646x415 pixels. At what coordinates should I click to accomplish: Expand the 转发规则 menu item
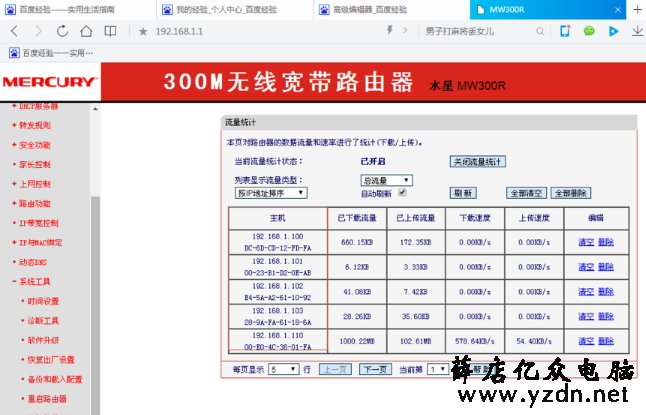(35, 125)
